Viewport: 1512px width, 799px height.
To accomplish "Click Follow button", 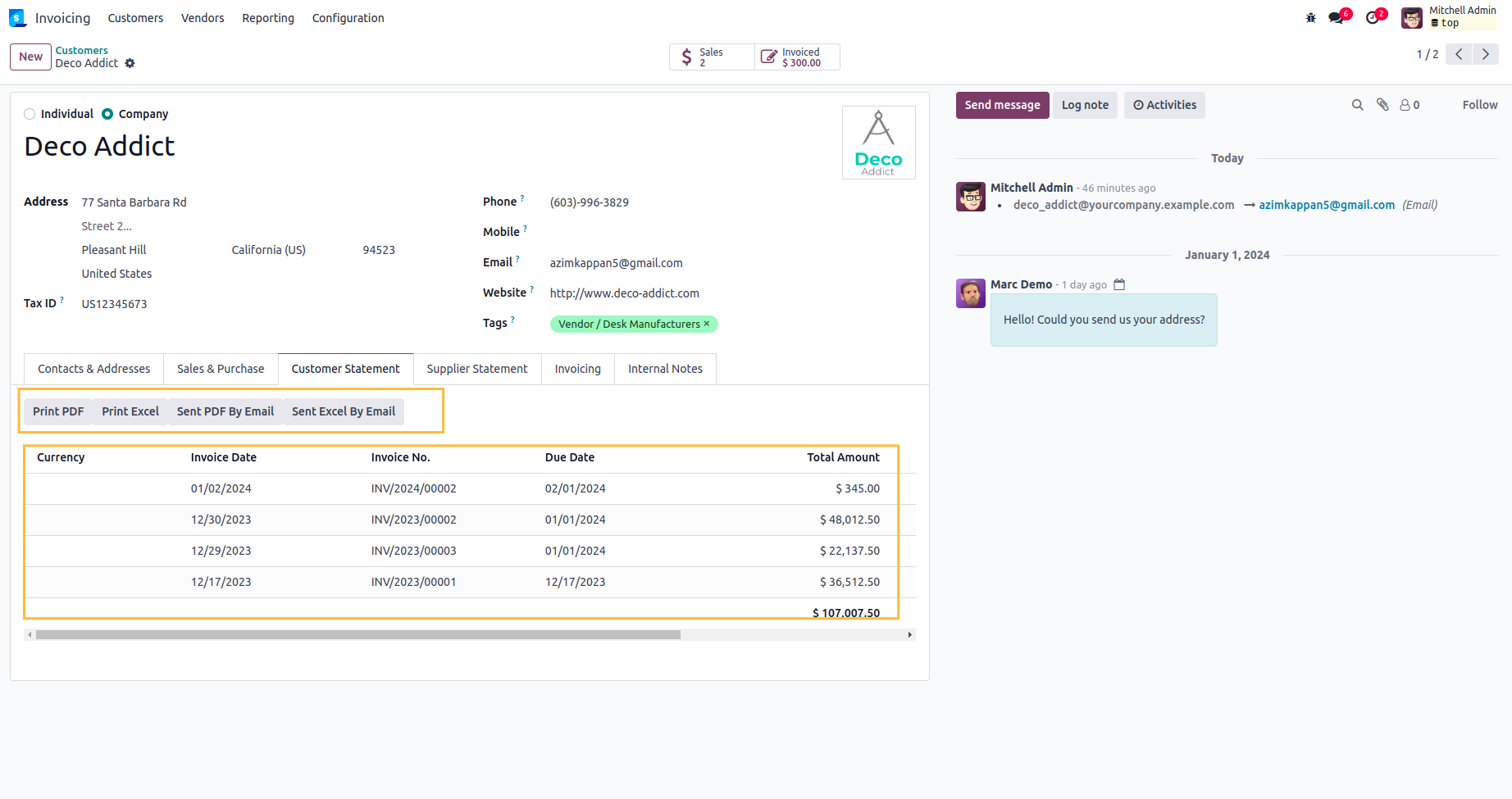I will (x=1480, y=105).
